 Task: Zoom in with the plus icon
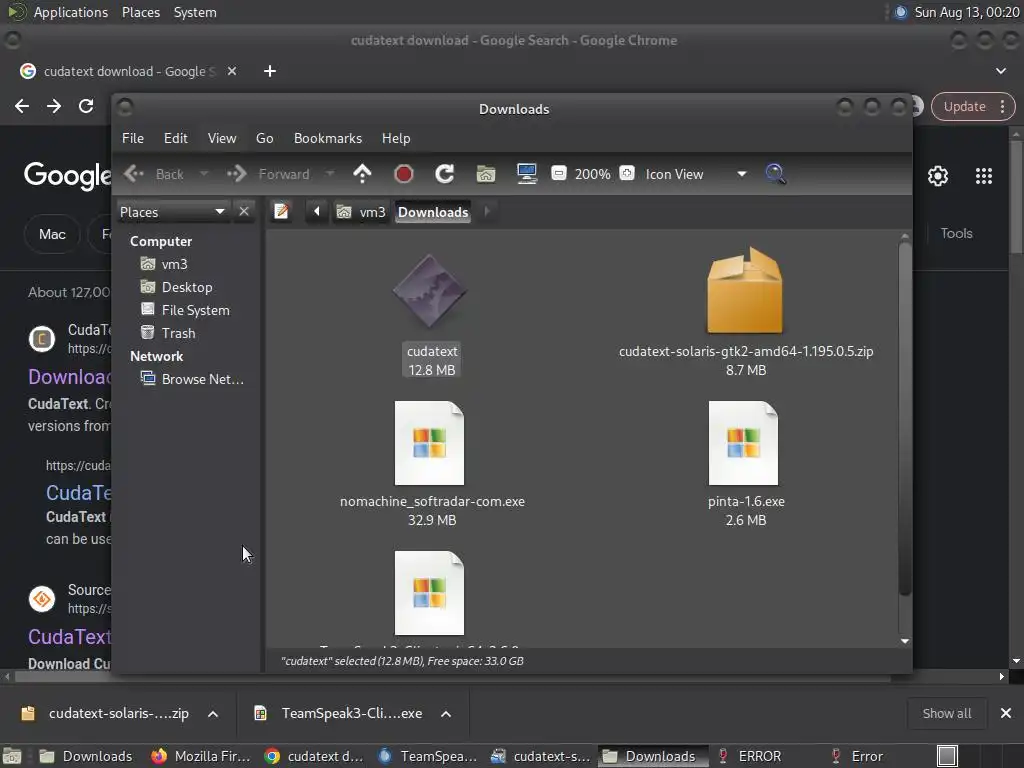(626, 173)
